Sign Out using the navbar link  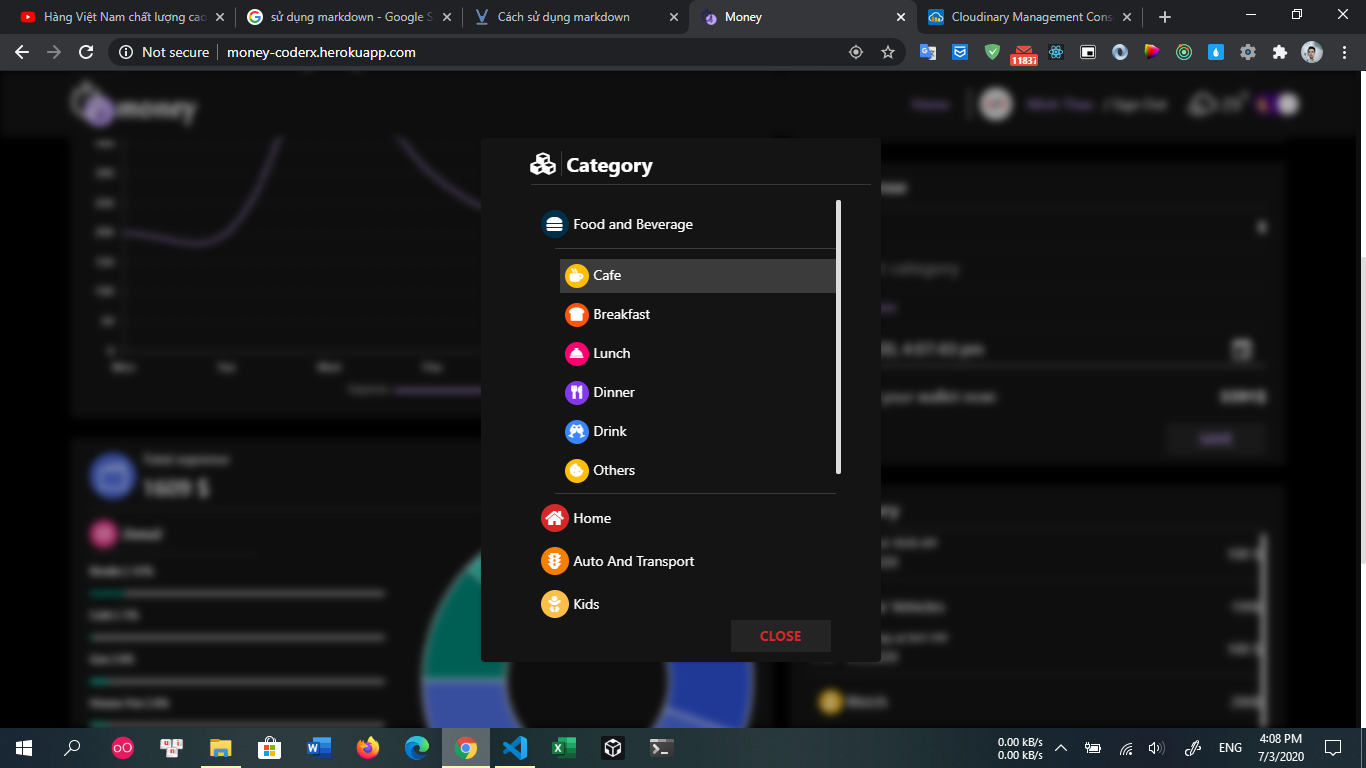click(1135, 103)
